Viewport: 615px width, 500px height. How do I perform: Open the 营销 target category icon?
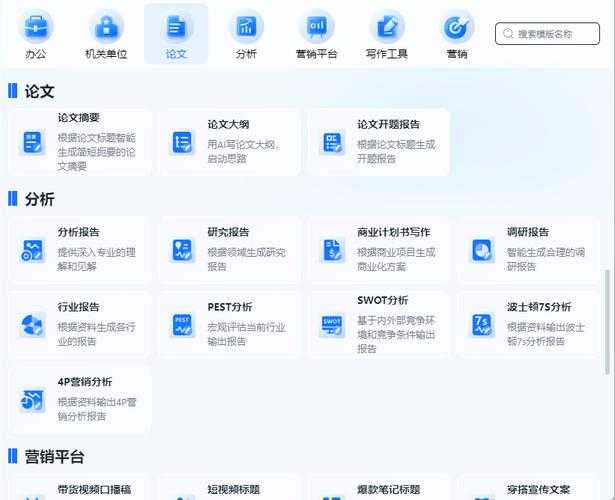point(457,27)
